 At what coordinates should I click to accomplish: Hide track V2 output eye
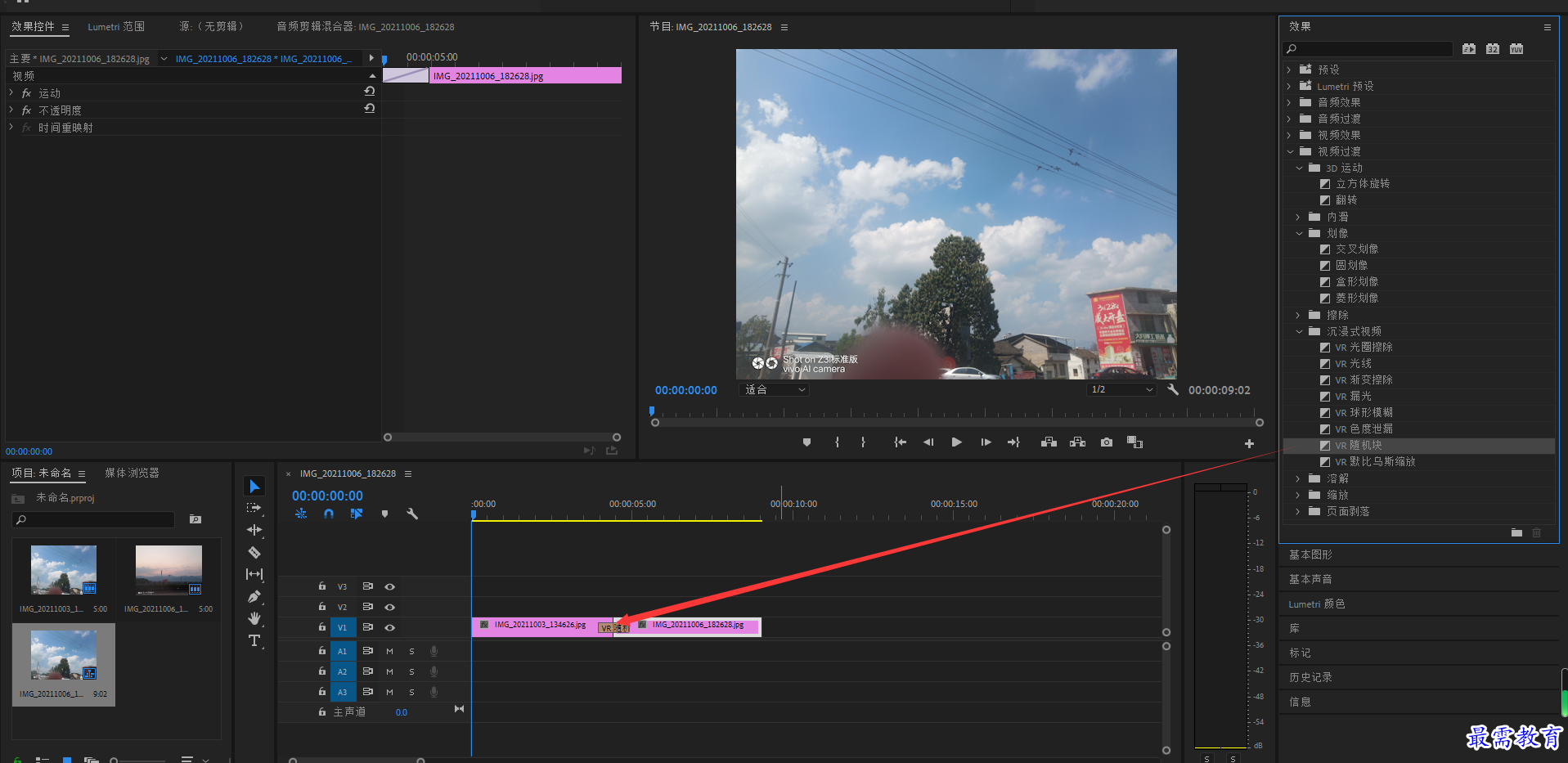pyautogui.click(x=390, y=607)
